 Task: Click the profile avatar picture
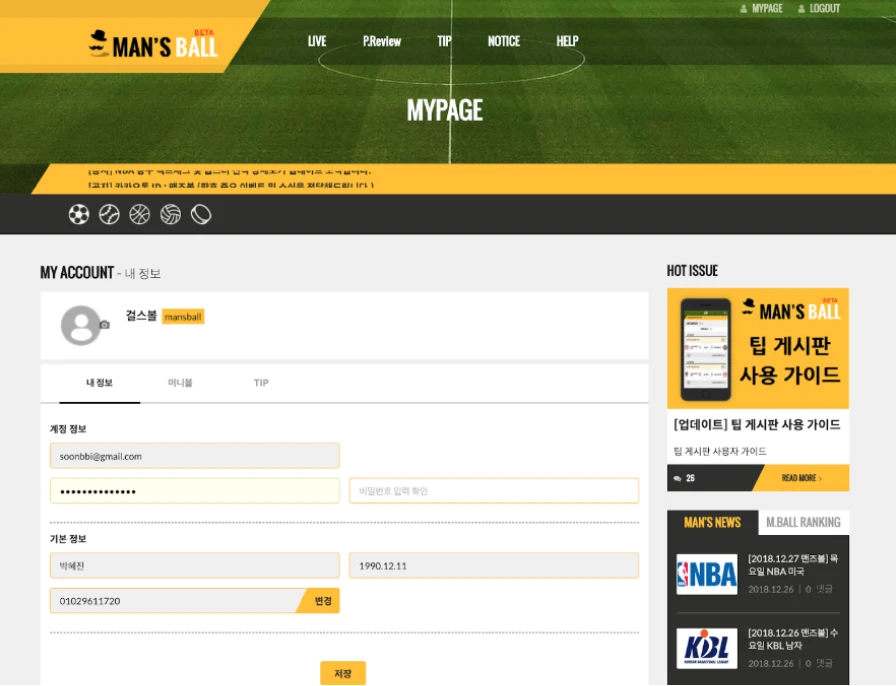81,325
